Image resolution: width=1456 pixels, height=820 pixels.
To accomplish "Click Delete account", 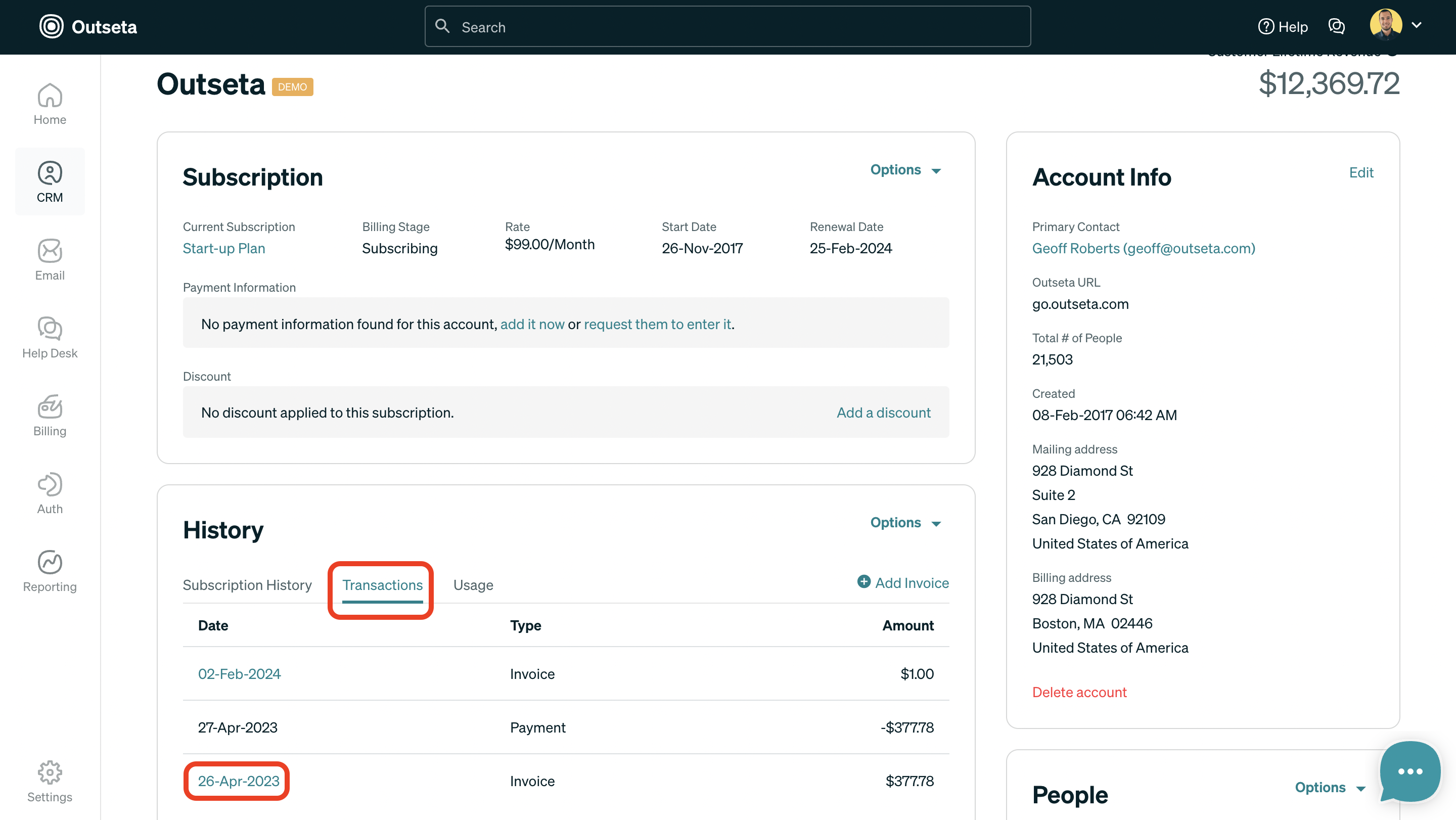I will (1079, 692).
